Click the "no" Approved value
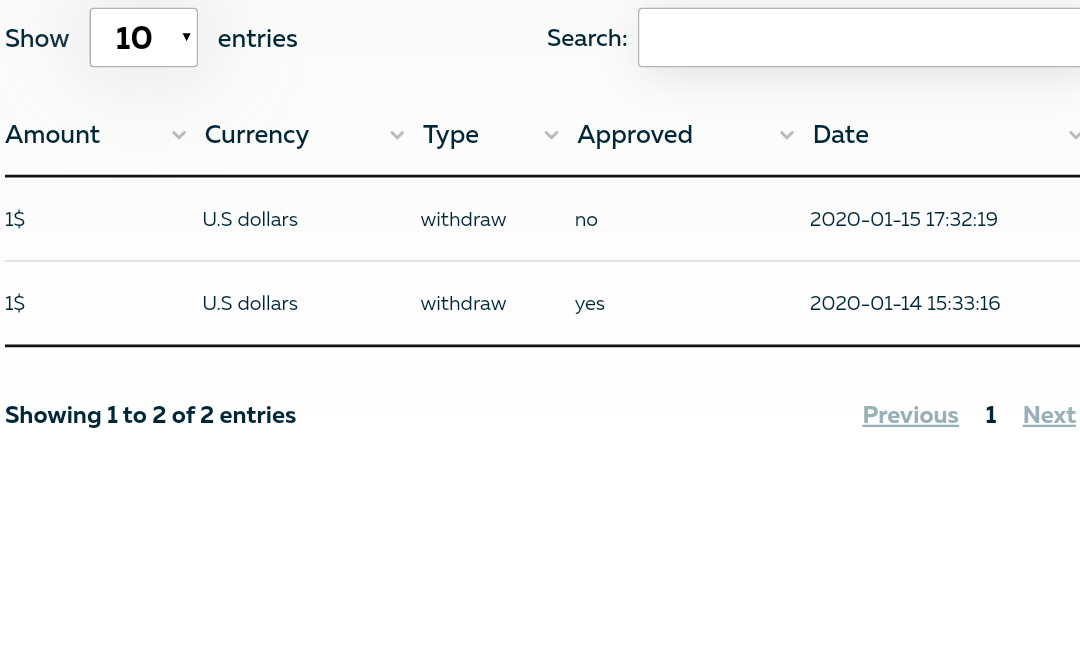 pyautogui.click(x=586, y=219)
